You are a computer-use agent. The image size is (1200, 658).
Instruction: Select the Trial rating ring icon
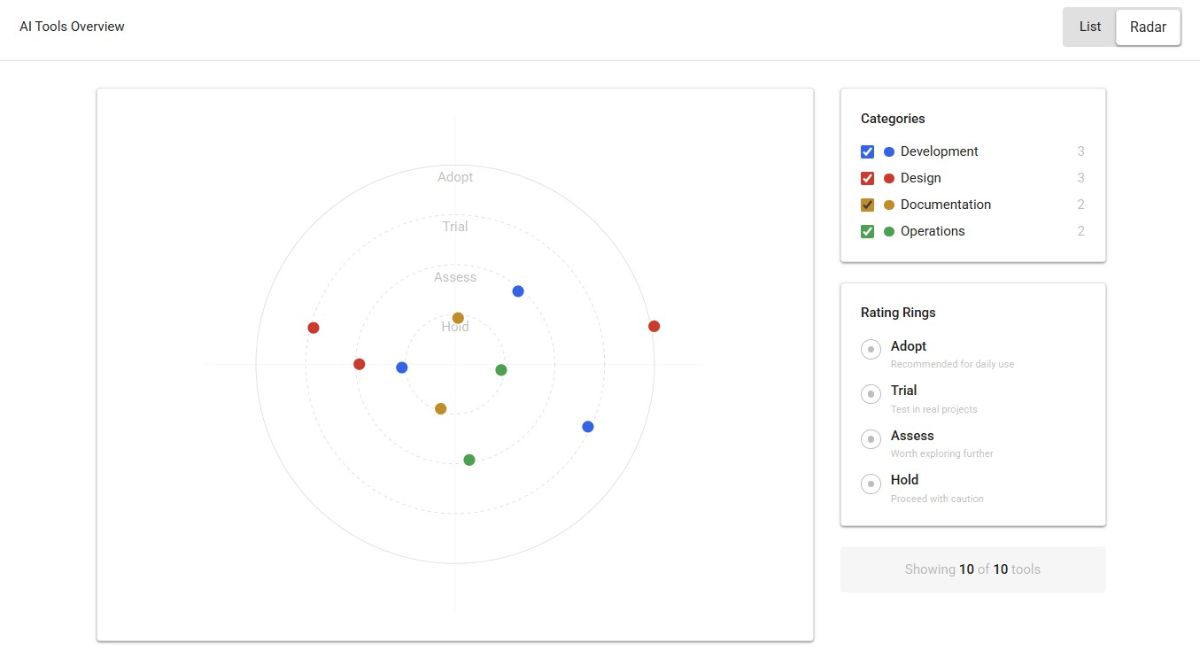pyautogui.click(x=871, y=394)
